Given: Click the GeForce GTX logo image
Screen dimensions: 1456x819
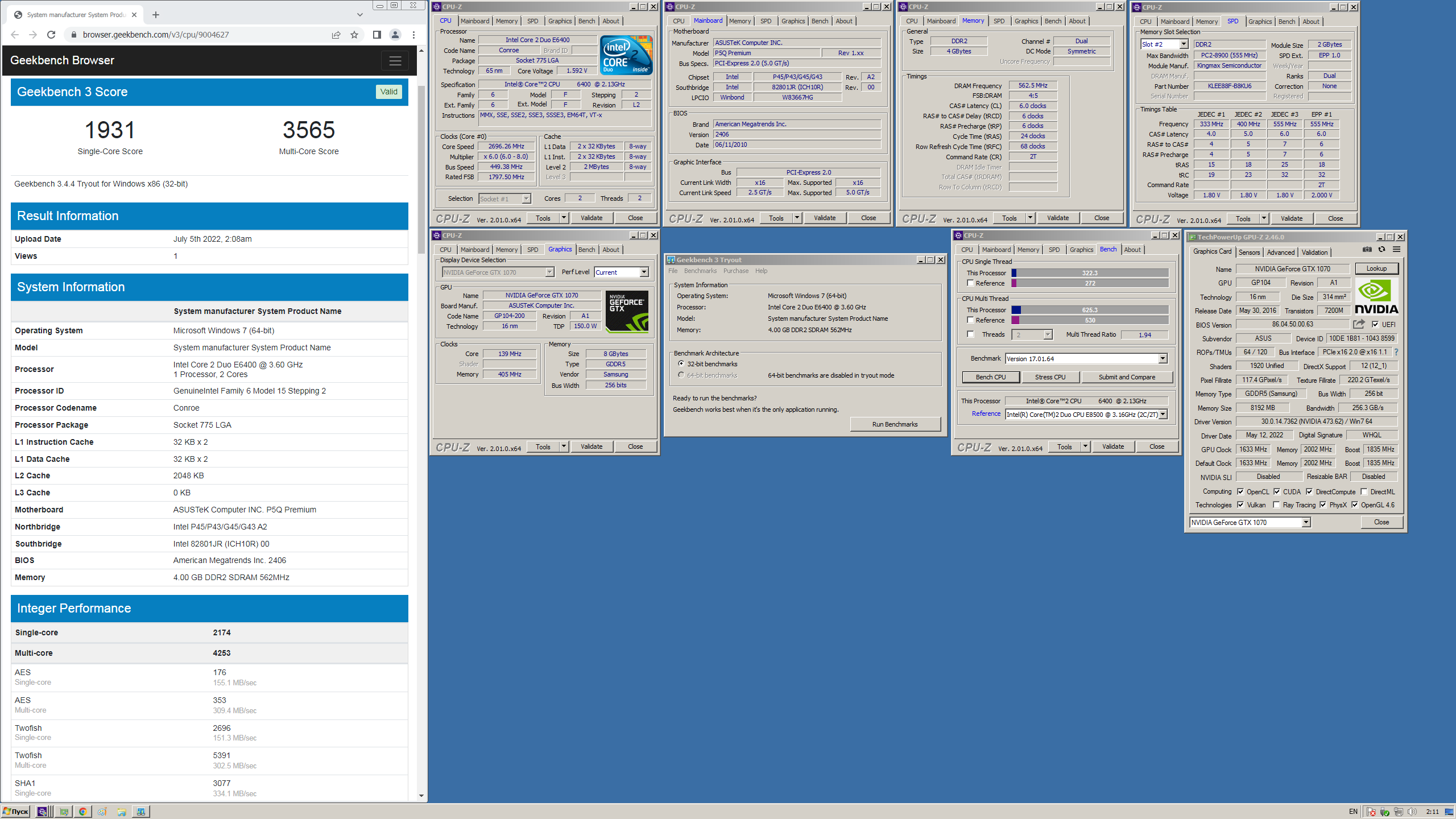Looking at the screenshot, I should click(x=627, y=312).
